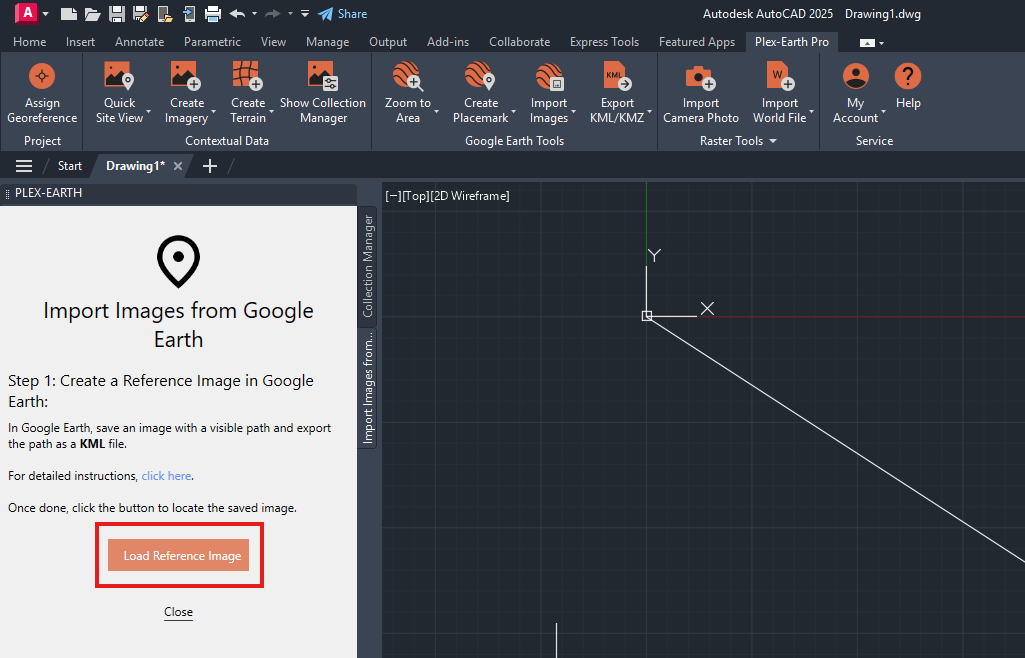1025x658 pixels.
Task: Click the Assign Georeference icon
Action: (x=42, y=77)
